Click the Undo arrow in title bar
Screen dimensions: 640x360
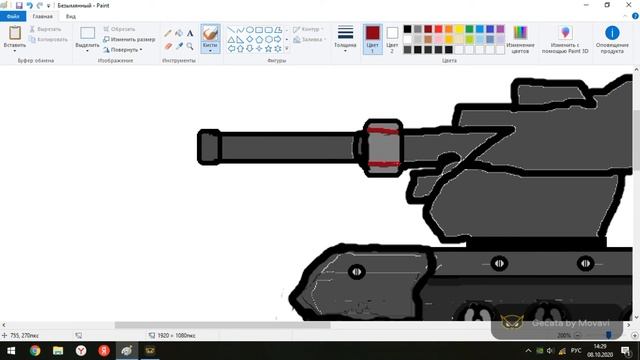pos(29,5)
